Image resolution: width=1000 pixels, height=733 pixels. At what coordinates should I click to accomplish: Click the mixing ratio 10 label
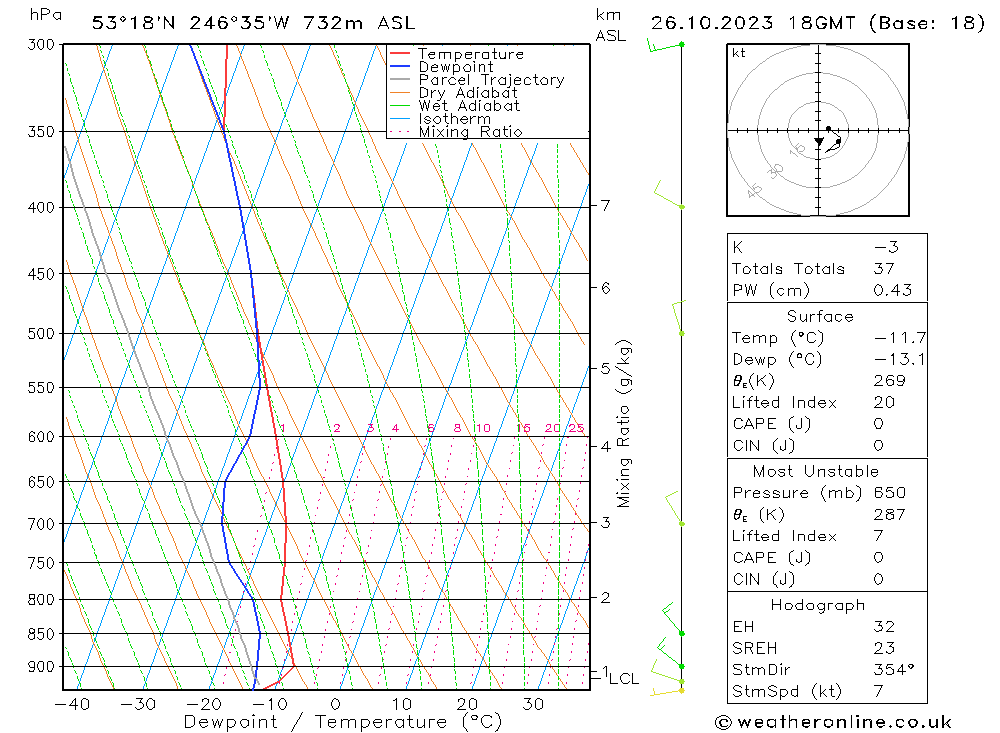click(483, 428)
